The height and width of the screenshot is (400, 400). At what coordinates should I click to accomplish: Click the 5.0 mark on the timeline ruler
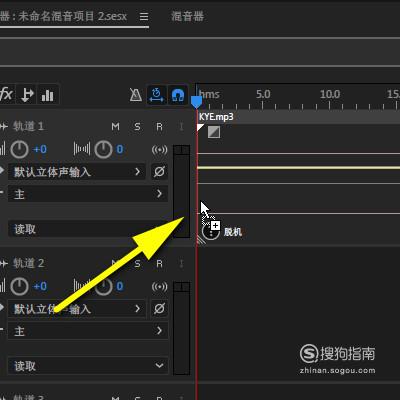click(263, 94)
